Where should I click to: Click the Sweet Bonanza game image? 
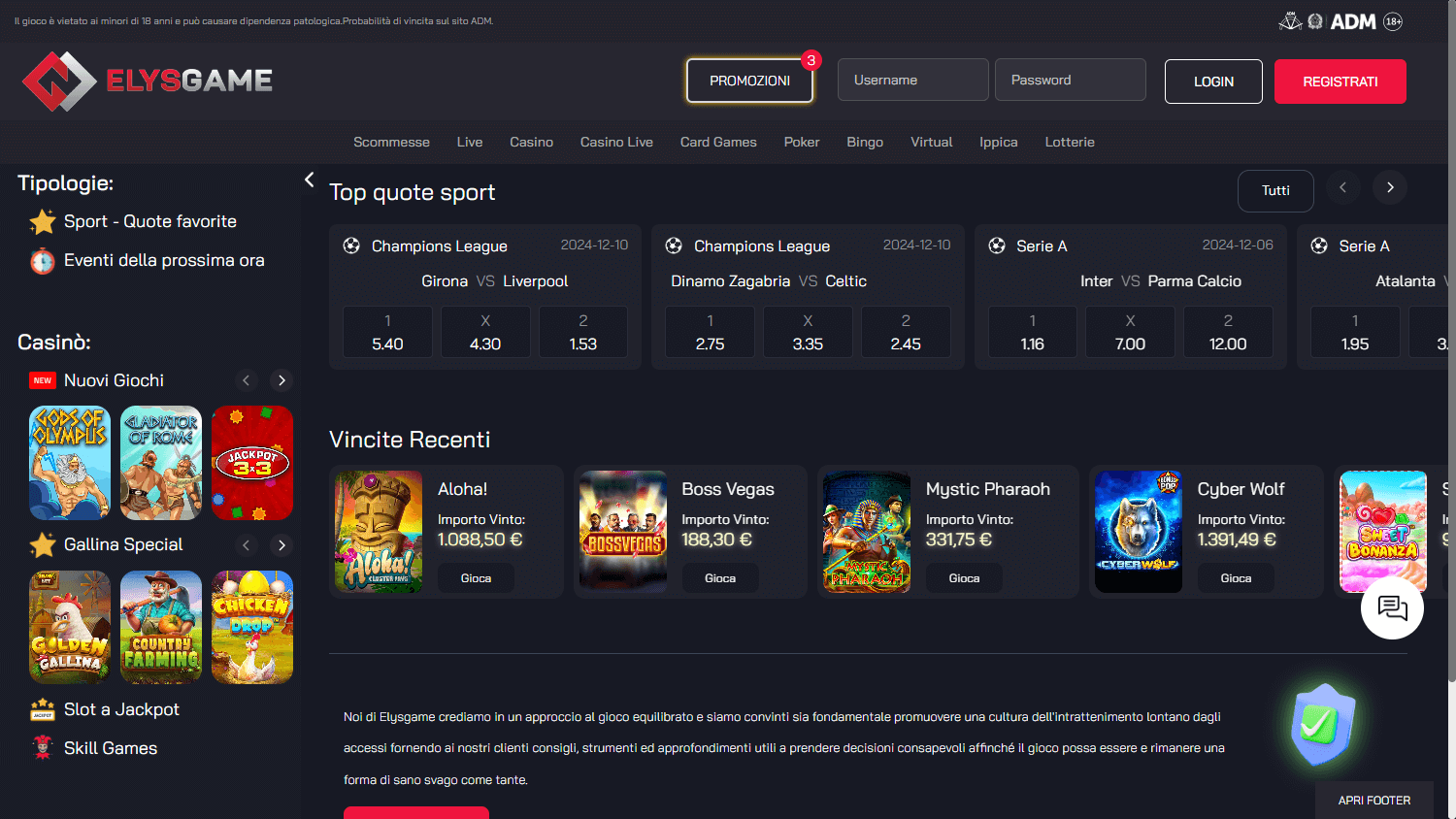(1383, 532)
